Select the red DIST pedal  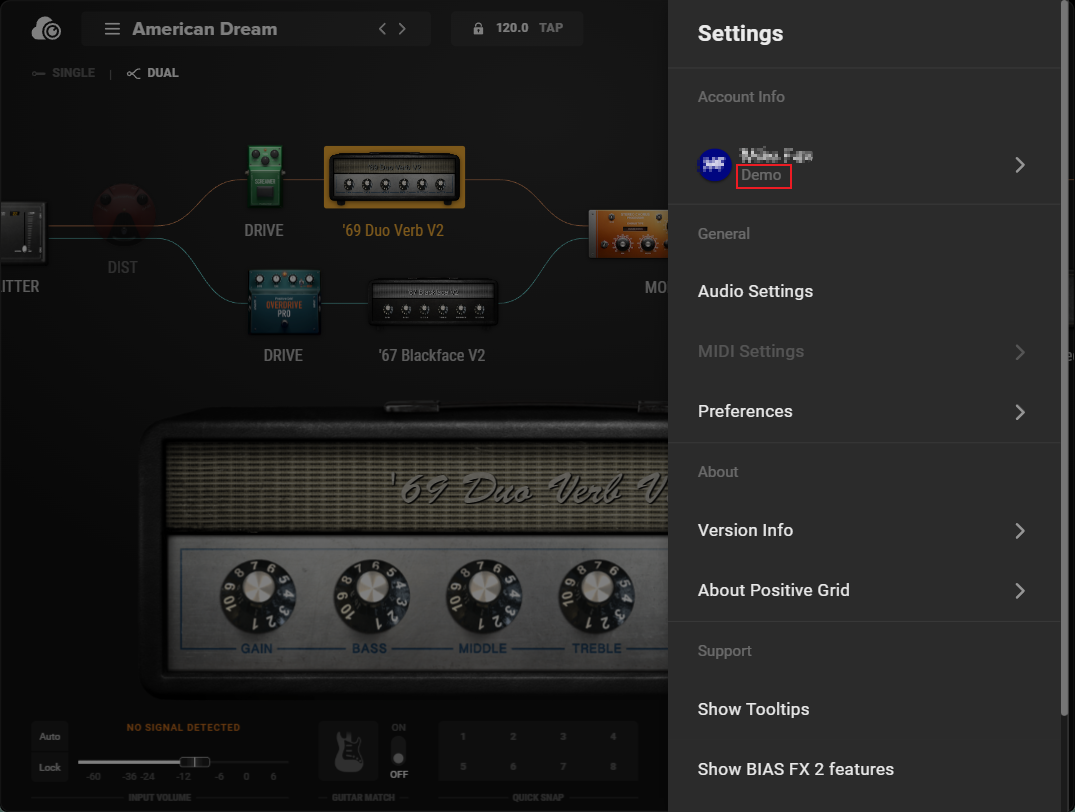123,214
